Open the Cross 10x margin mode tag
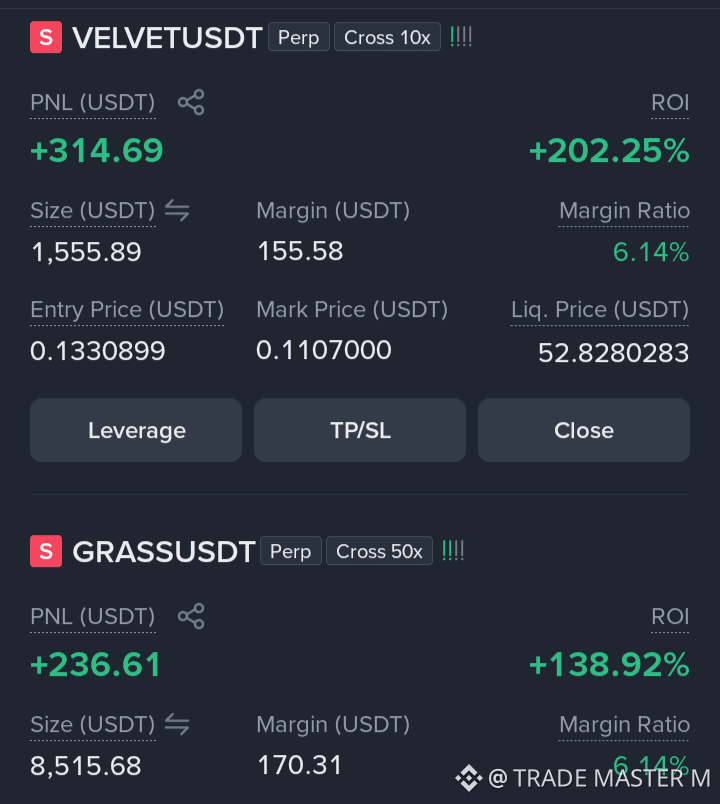Viewport: 720px width, 804px height. tap(387, 37)
